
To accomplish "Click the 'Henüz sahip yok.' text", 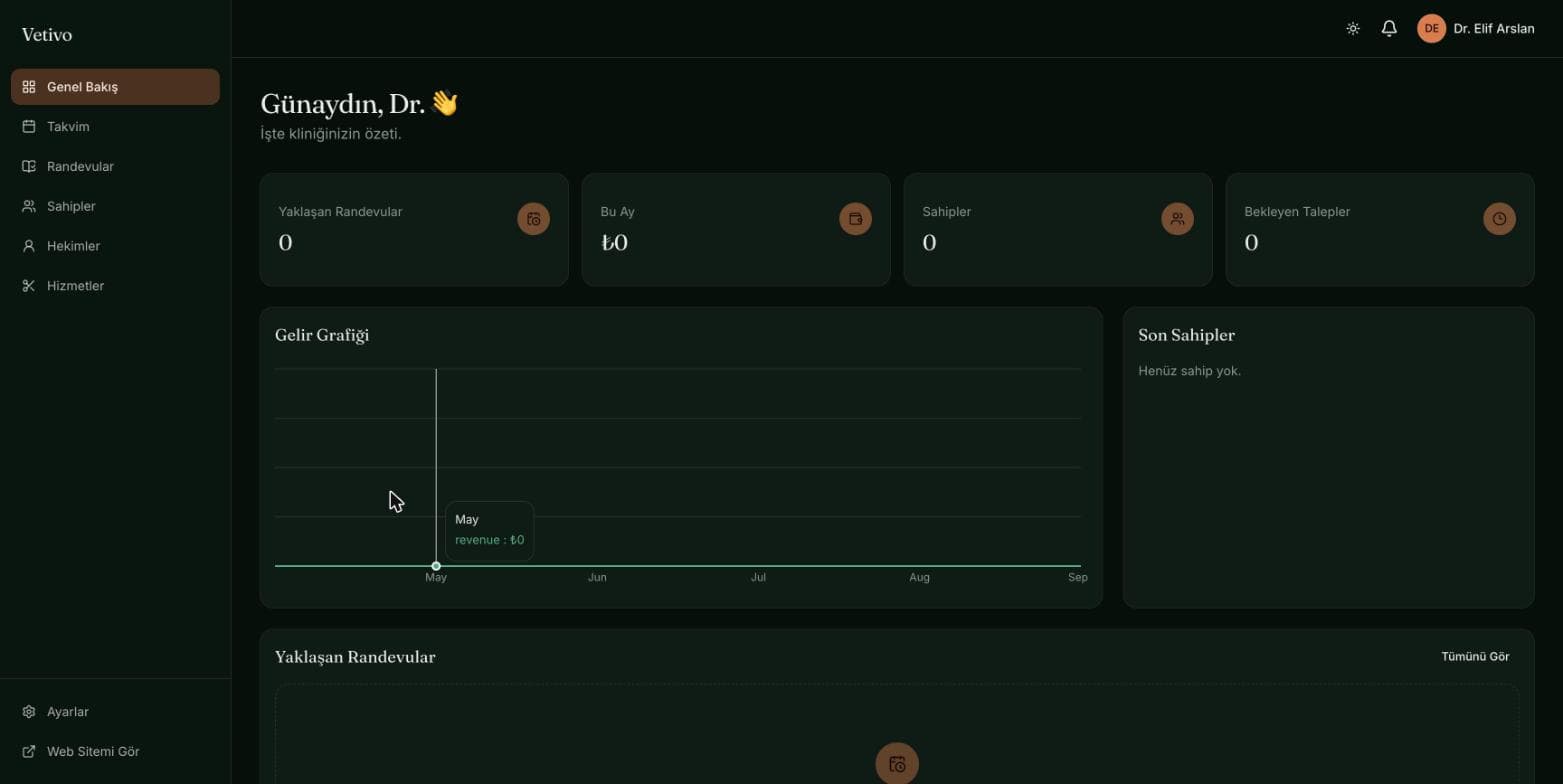I will 1190,371.
